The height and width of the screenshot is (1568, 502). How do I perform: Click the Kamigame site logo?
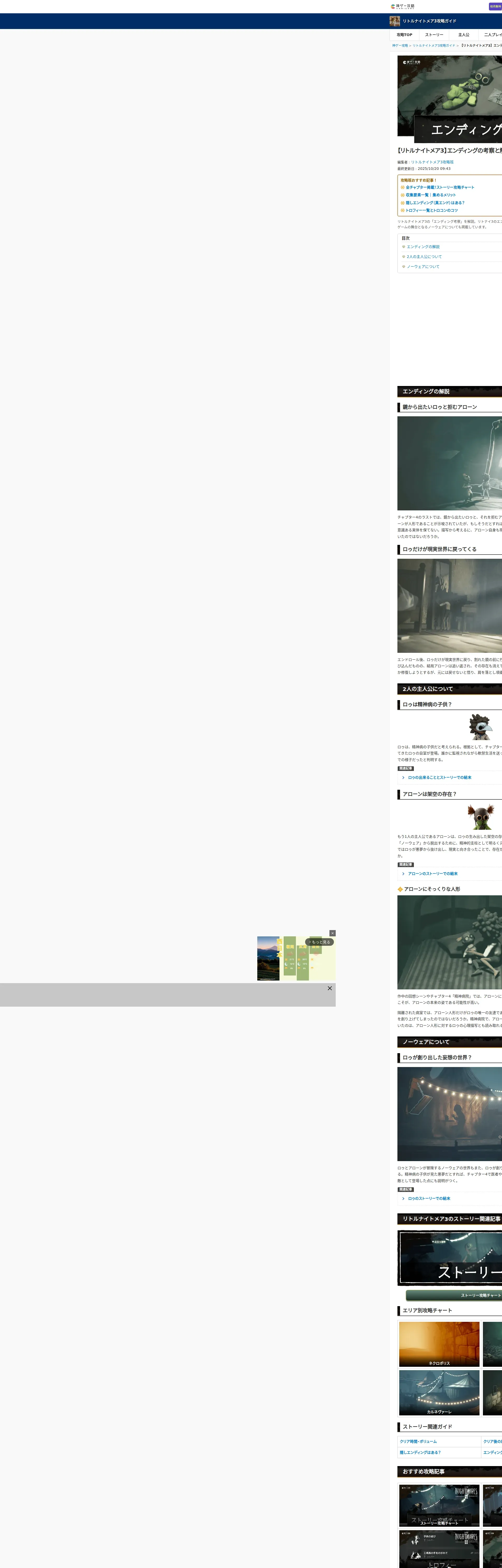click(x=403, y=6)
